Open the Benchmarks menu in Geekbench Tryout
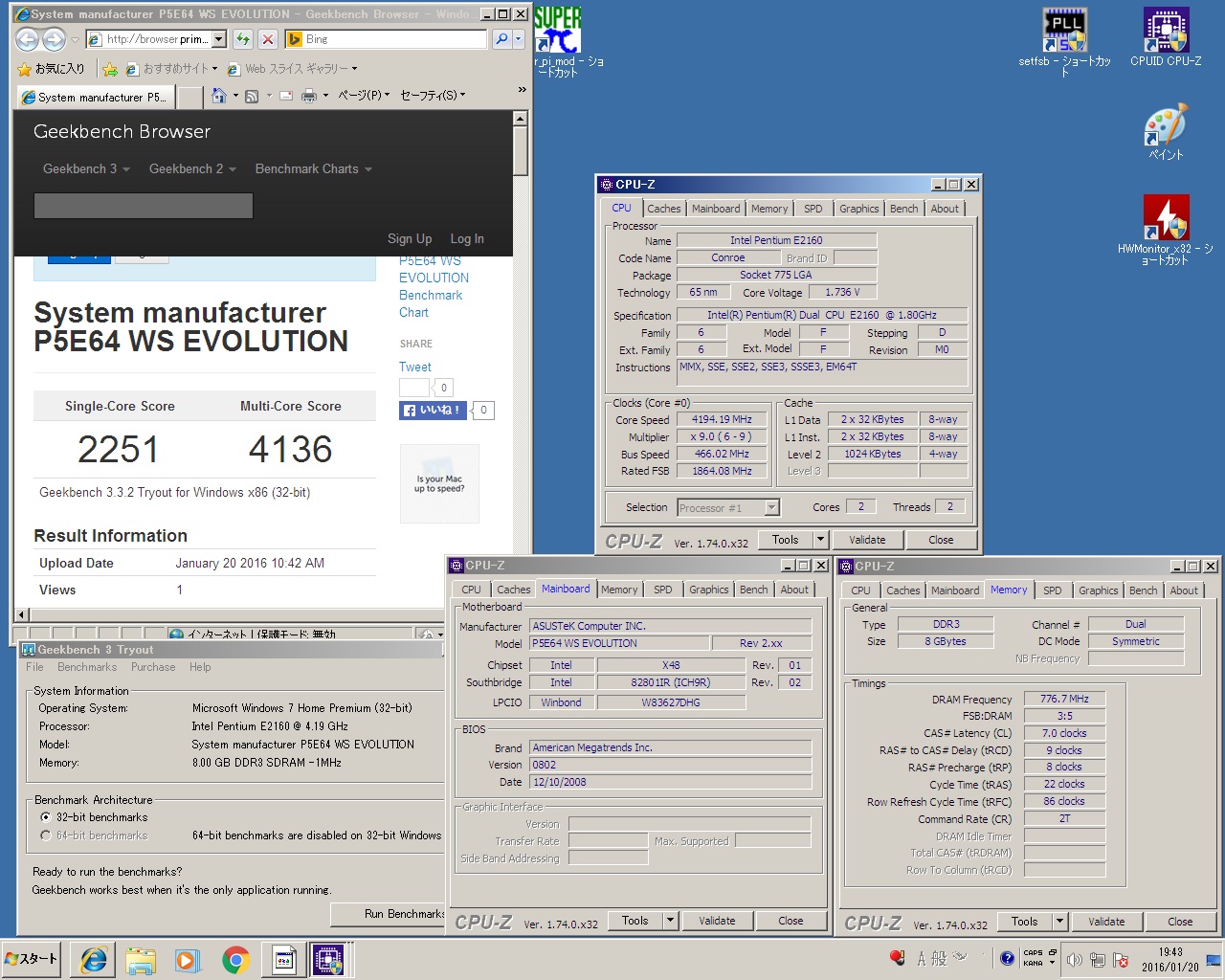 (x=87, y=667)
